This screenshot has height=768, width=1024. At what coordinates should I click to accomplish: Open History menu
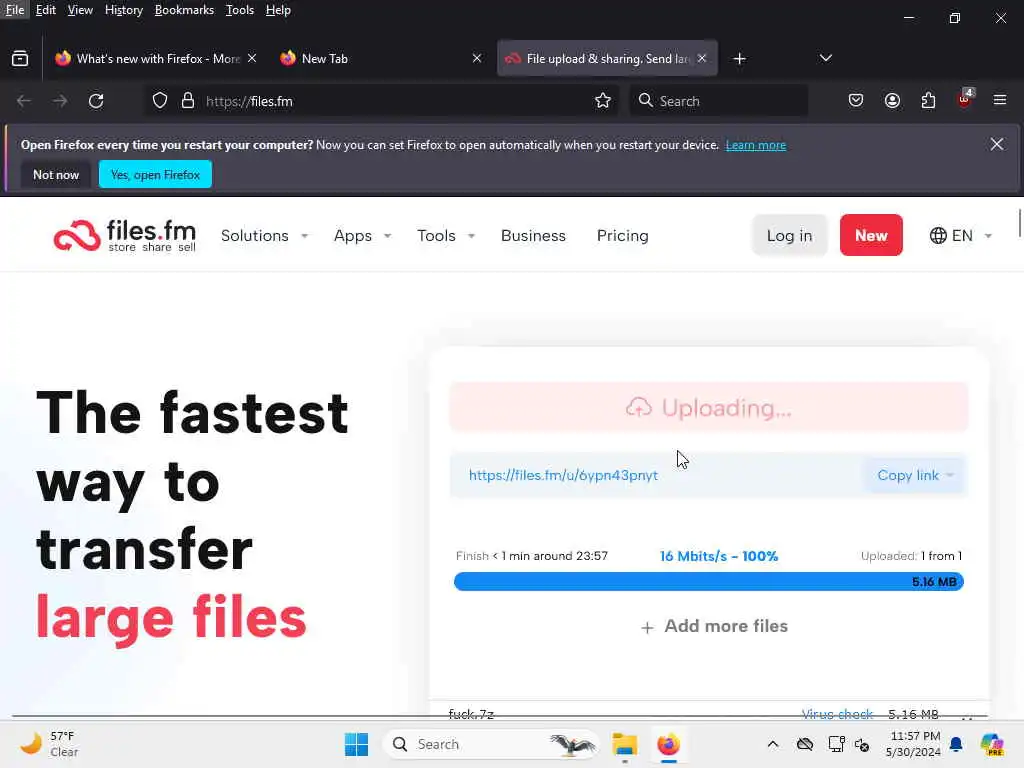pos(123,10)
